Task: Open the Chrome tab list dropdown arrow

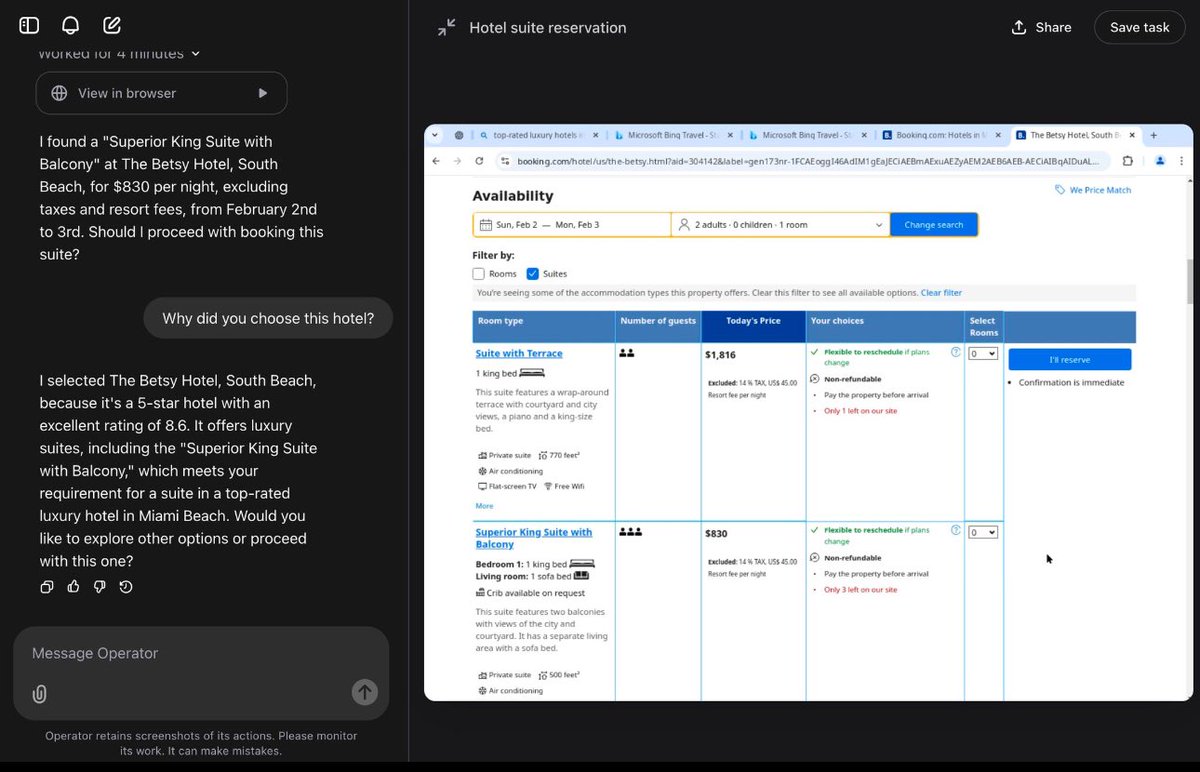Action: [434, 135]
